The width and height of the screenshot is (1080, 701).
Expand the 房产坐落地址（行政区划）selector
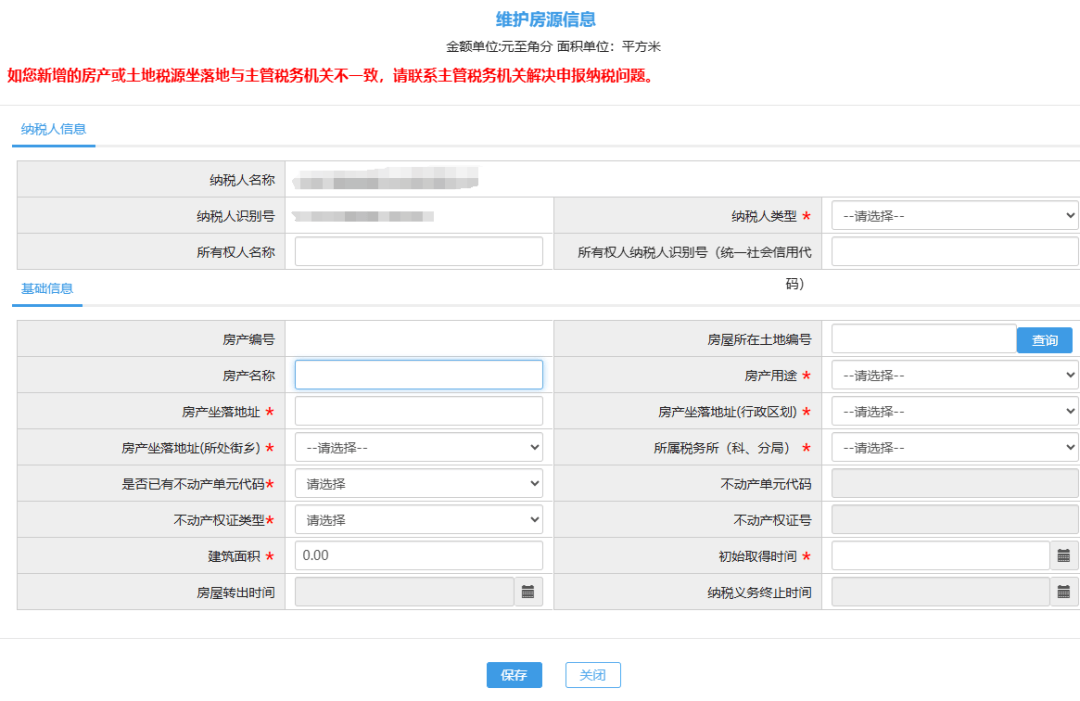click(953, 411)
